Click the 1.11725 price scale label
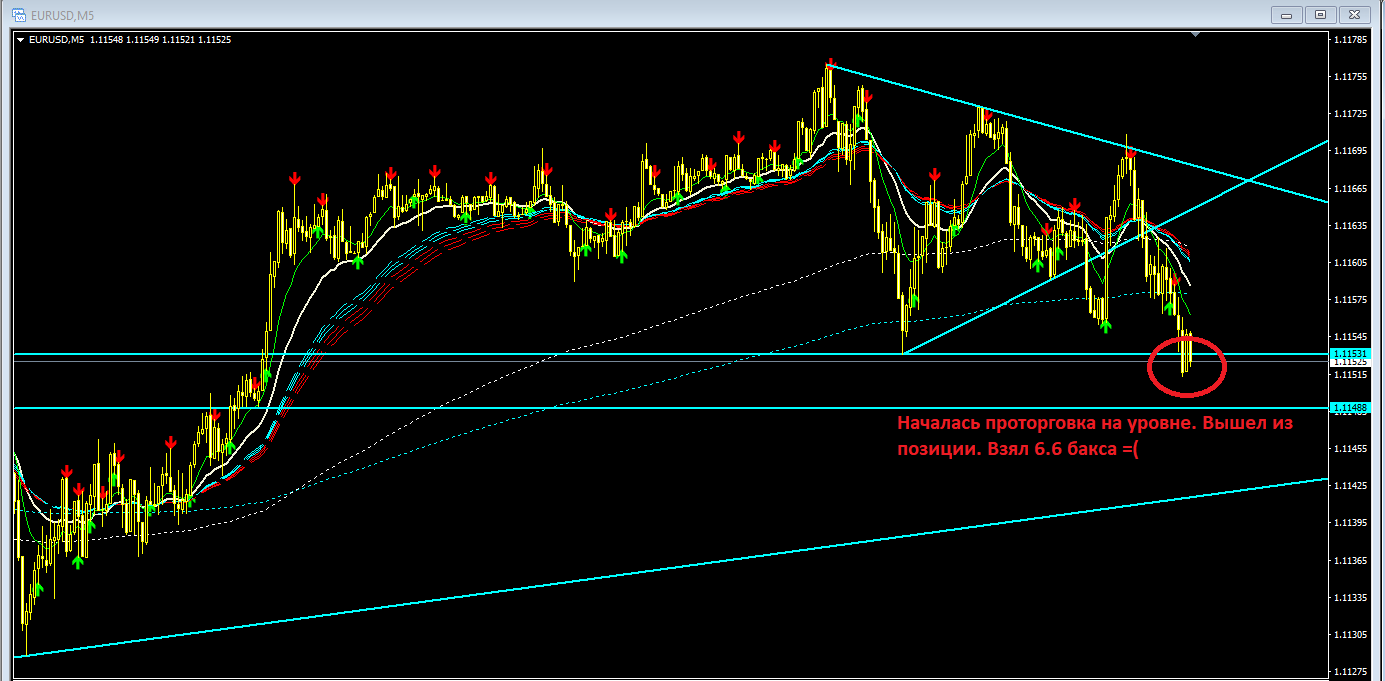The image size is (1385, 681). pyautogui.click(x=1351, y=113)
